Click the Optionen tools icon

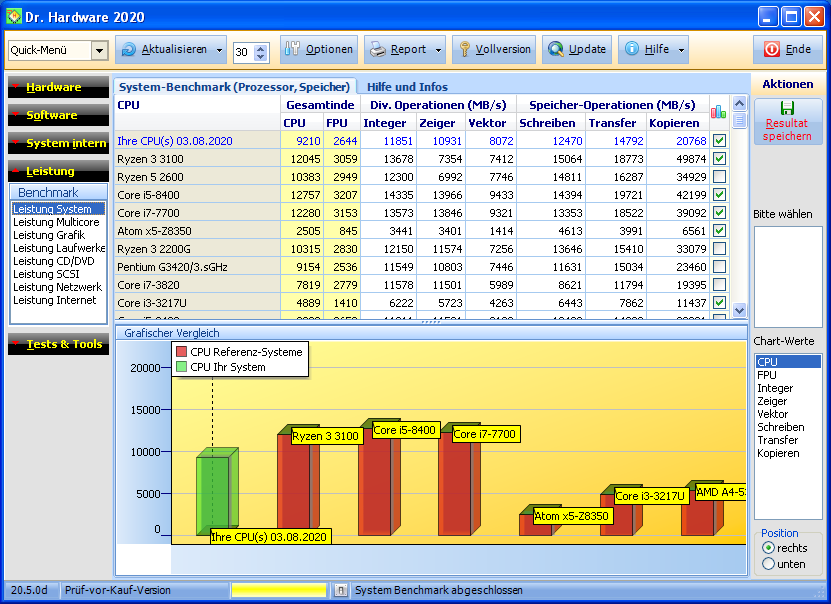pos(292,49)
